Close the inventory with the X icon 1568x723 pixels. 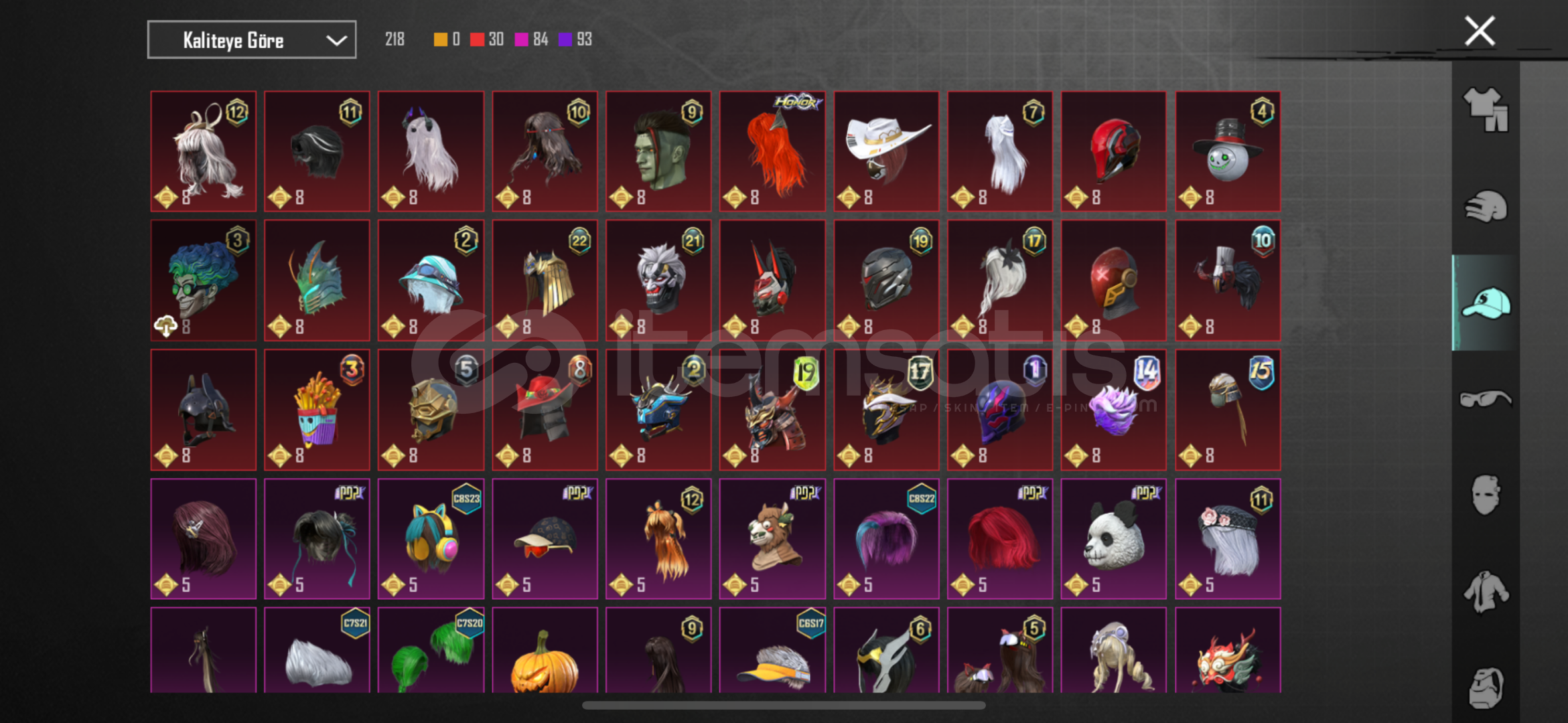click(x=1480, y=31)
